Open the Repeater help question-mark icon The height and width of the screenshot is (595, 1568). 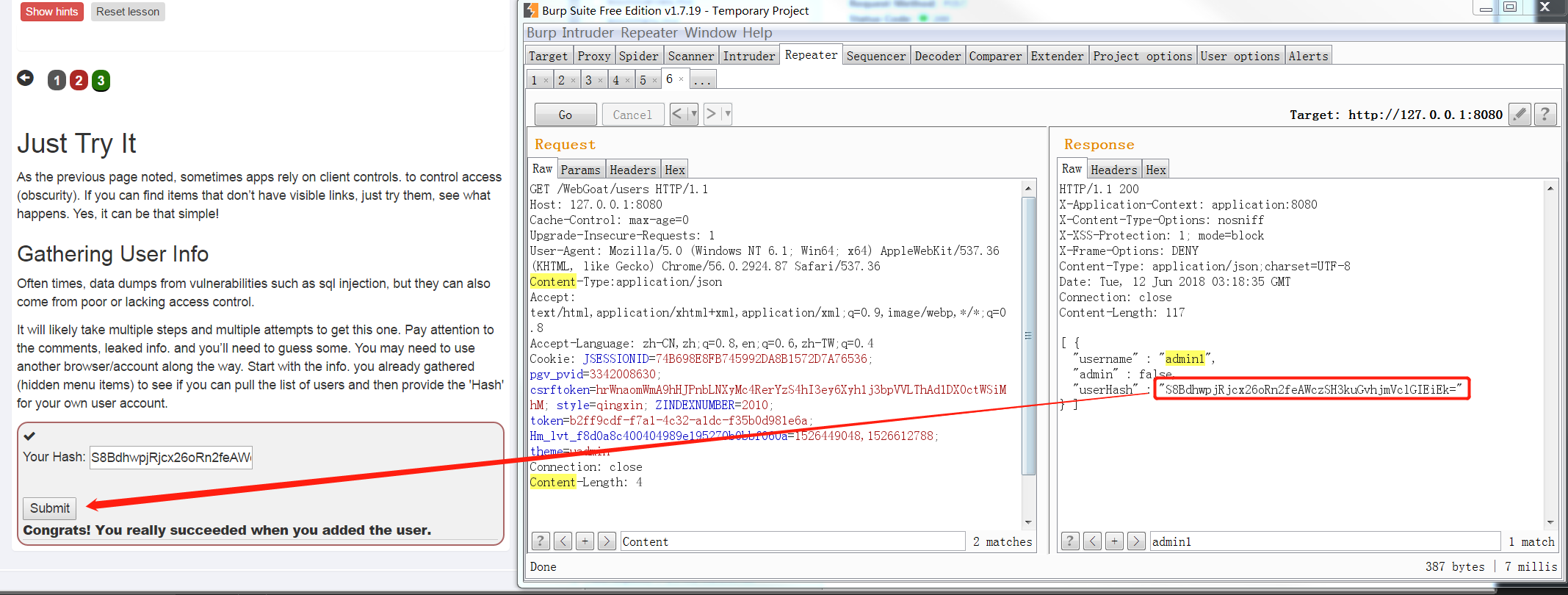(x=1545, y=114)
